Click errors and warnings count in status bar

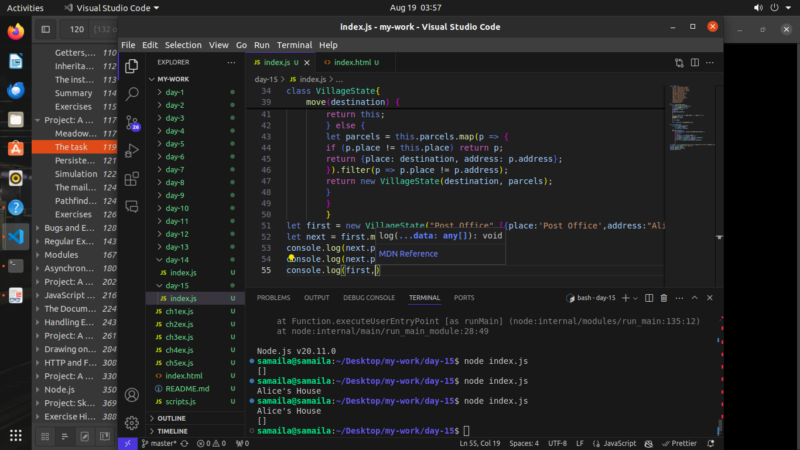[x=211, y=443]
